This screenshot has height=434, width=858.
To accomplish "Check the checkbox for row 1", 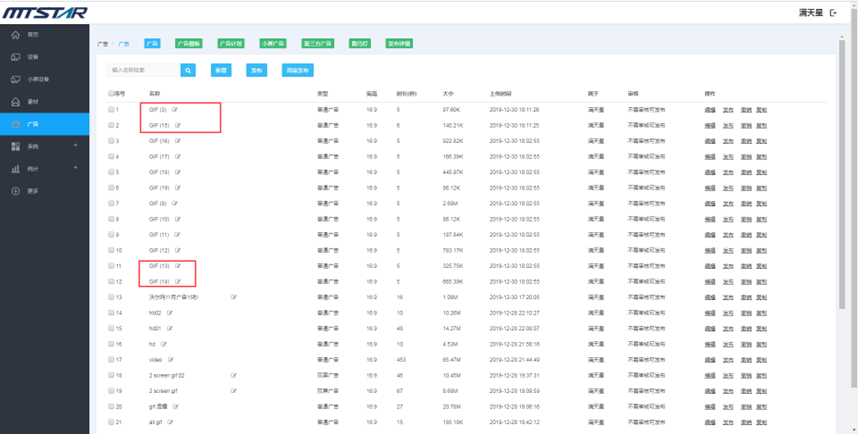I will [x=111, y=109].
